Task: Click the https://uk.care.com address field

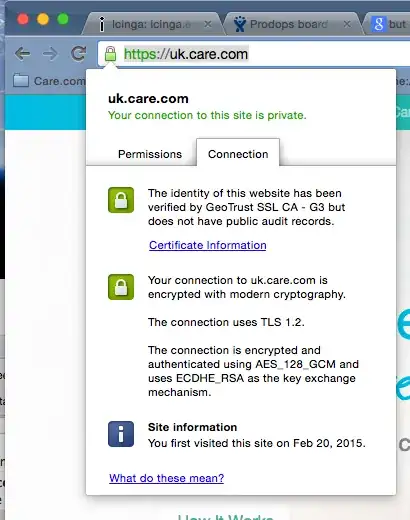Action: tap(253, 54)
